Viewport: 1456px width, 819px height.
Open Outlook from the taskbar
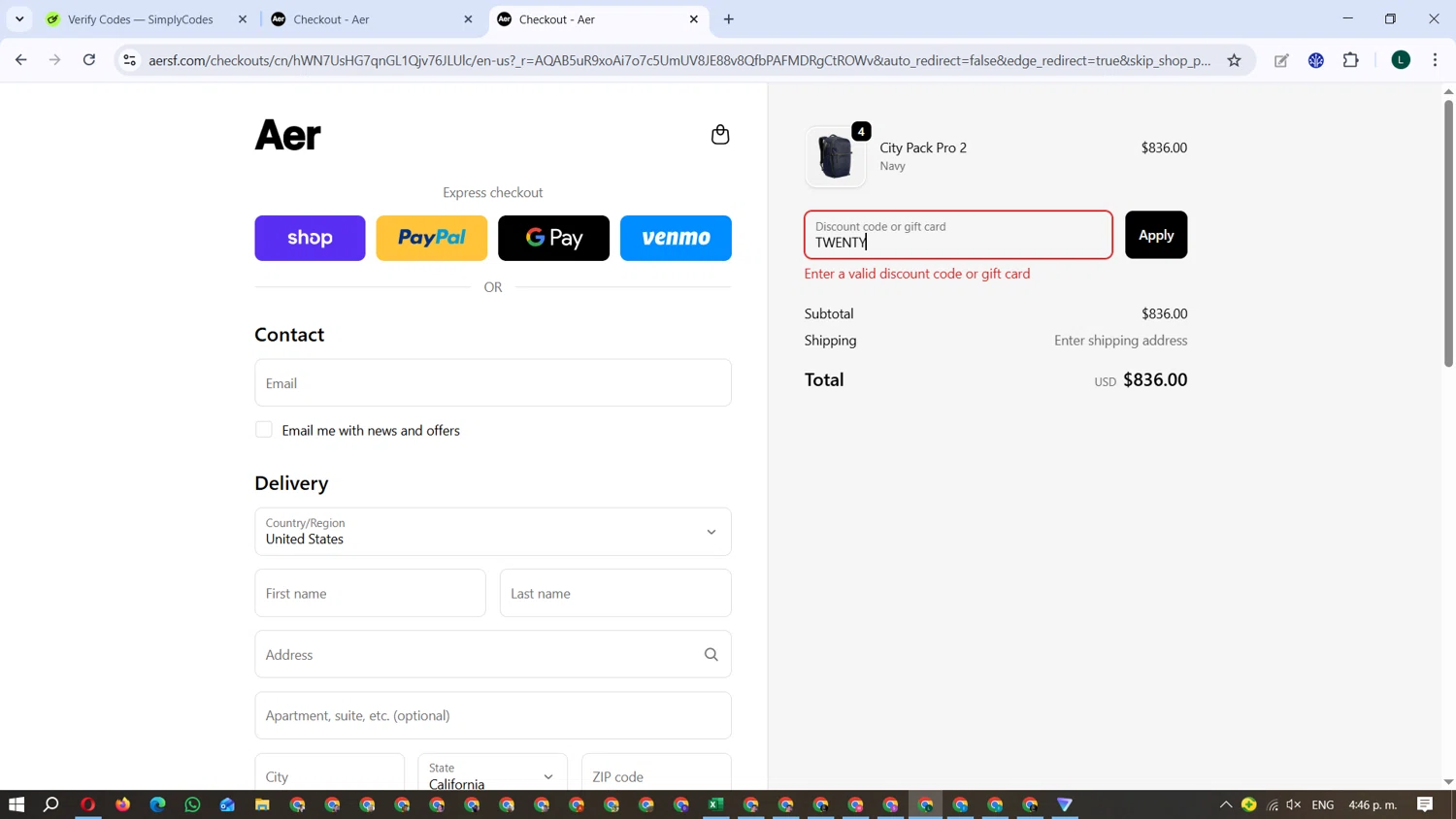(227, 804)
